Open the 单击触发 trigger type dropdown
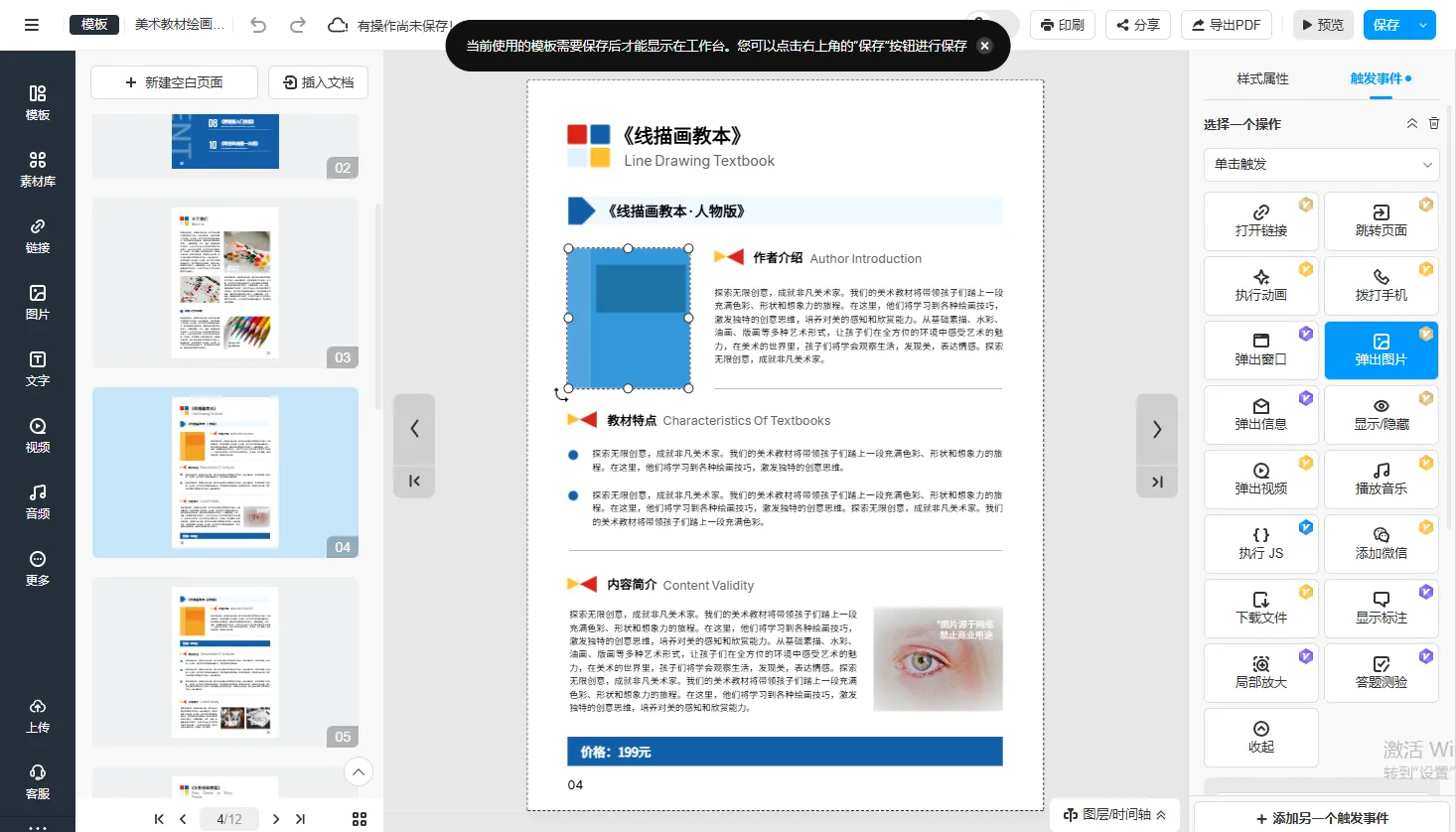Screen dimensions: 1456x832 point(1322,164)
